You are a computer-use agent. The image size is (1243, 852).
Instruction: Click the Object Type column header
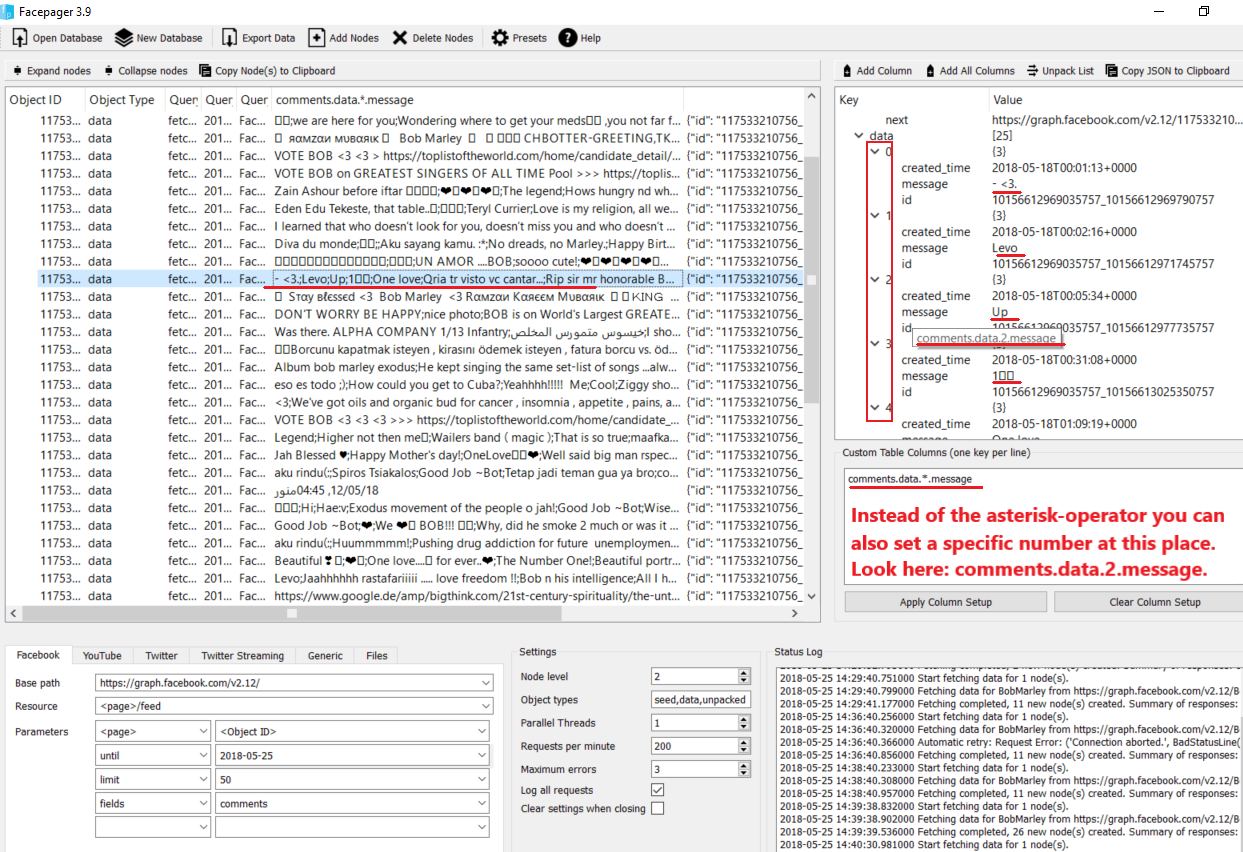(x=124, y=100)
